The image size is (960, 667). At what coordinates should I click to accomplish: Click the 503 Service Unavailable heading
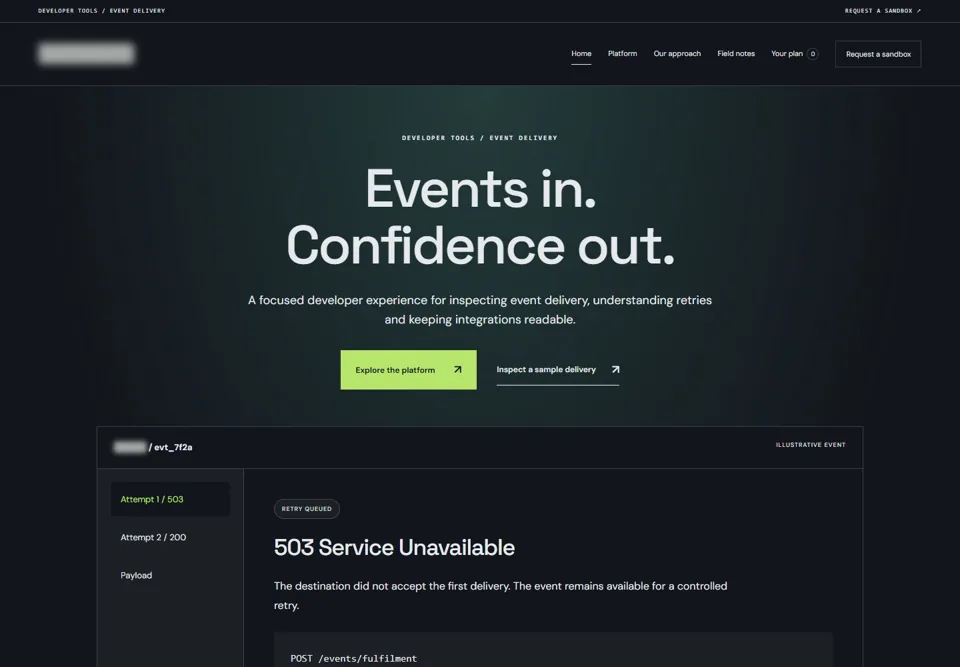(394, 547)
